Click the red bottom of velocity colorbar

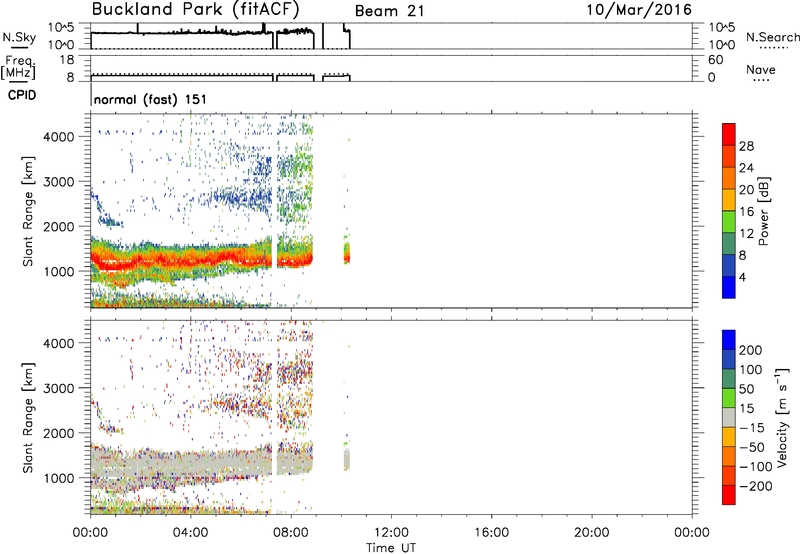point(729,495)
